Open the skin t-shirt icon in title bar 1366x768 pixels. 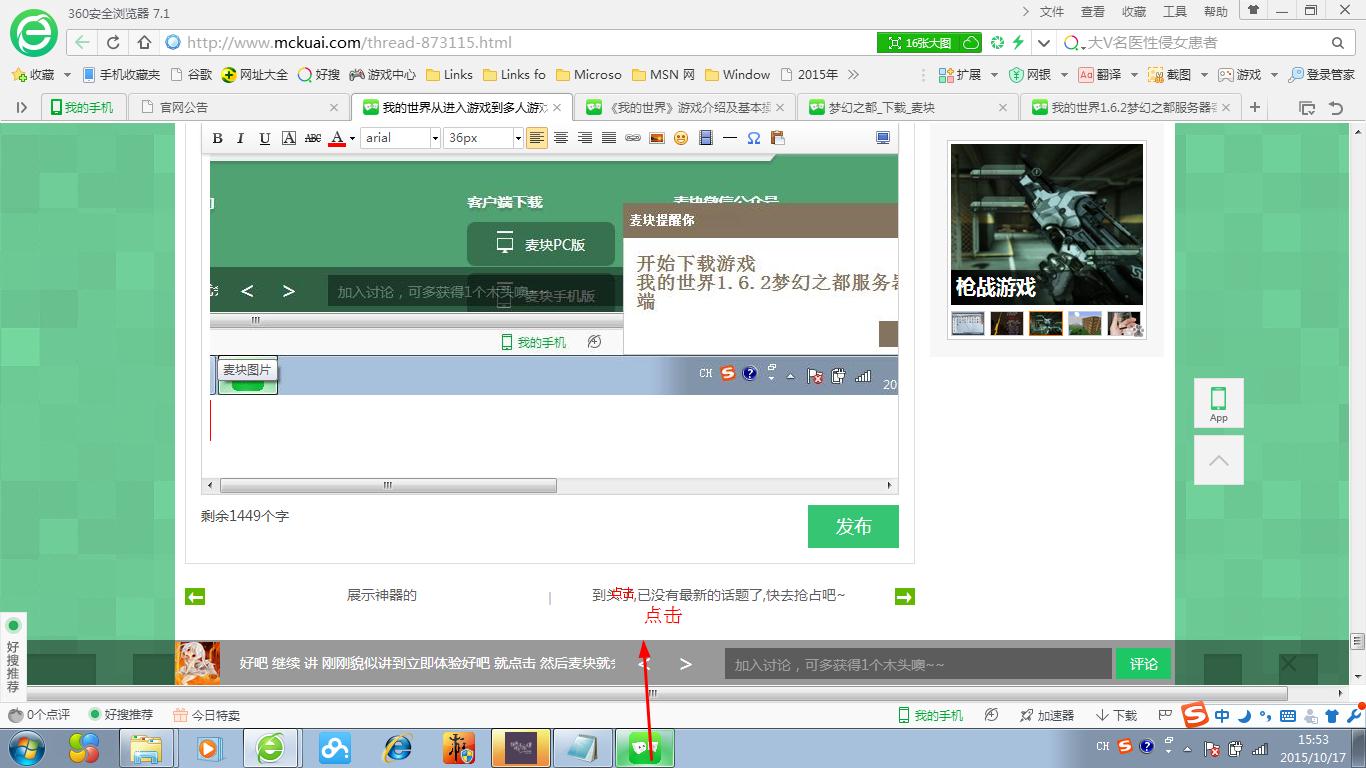[x=1251, y=10]
